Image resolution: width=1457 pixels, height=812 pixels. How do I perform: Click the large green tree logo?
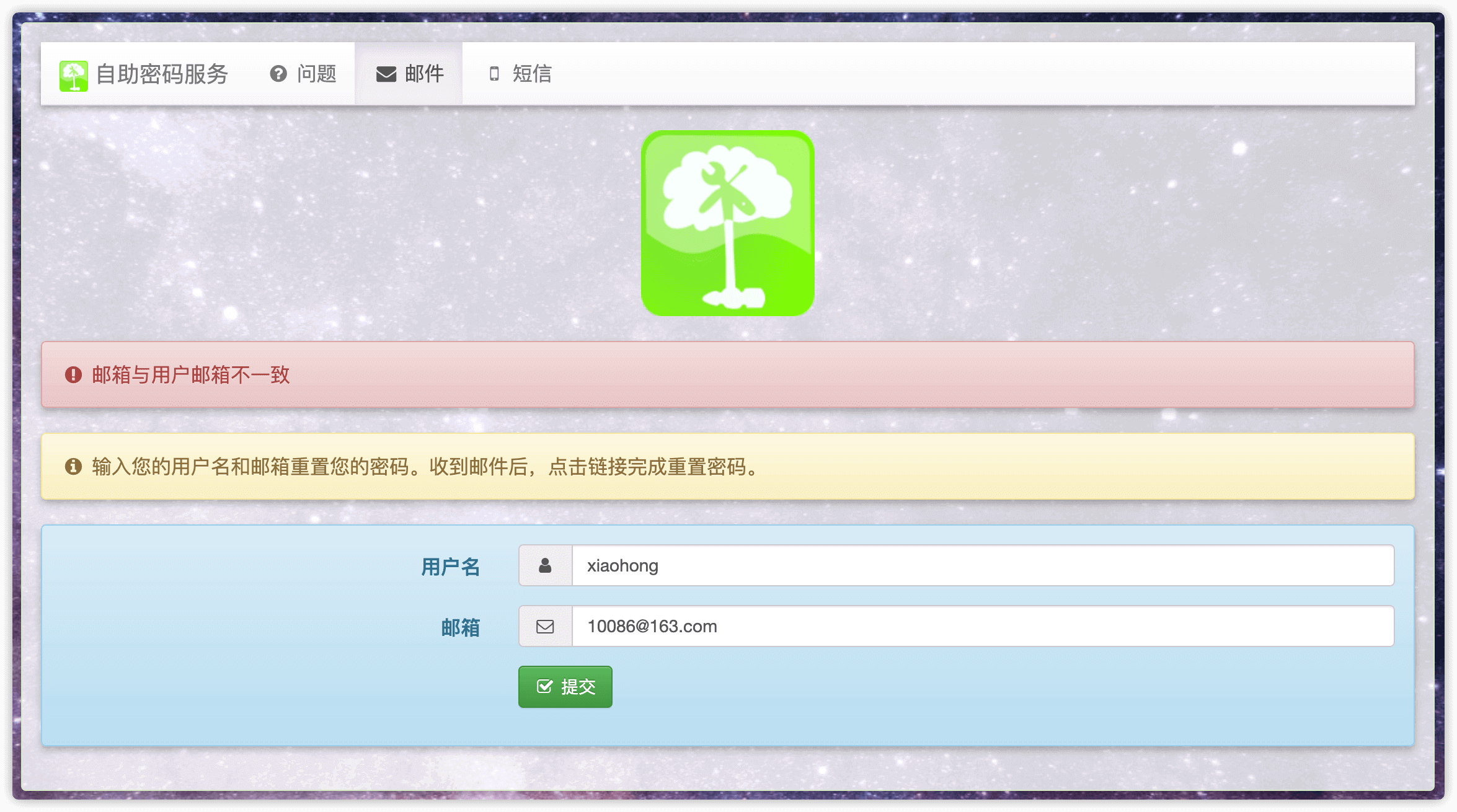pos(727,223)
